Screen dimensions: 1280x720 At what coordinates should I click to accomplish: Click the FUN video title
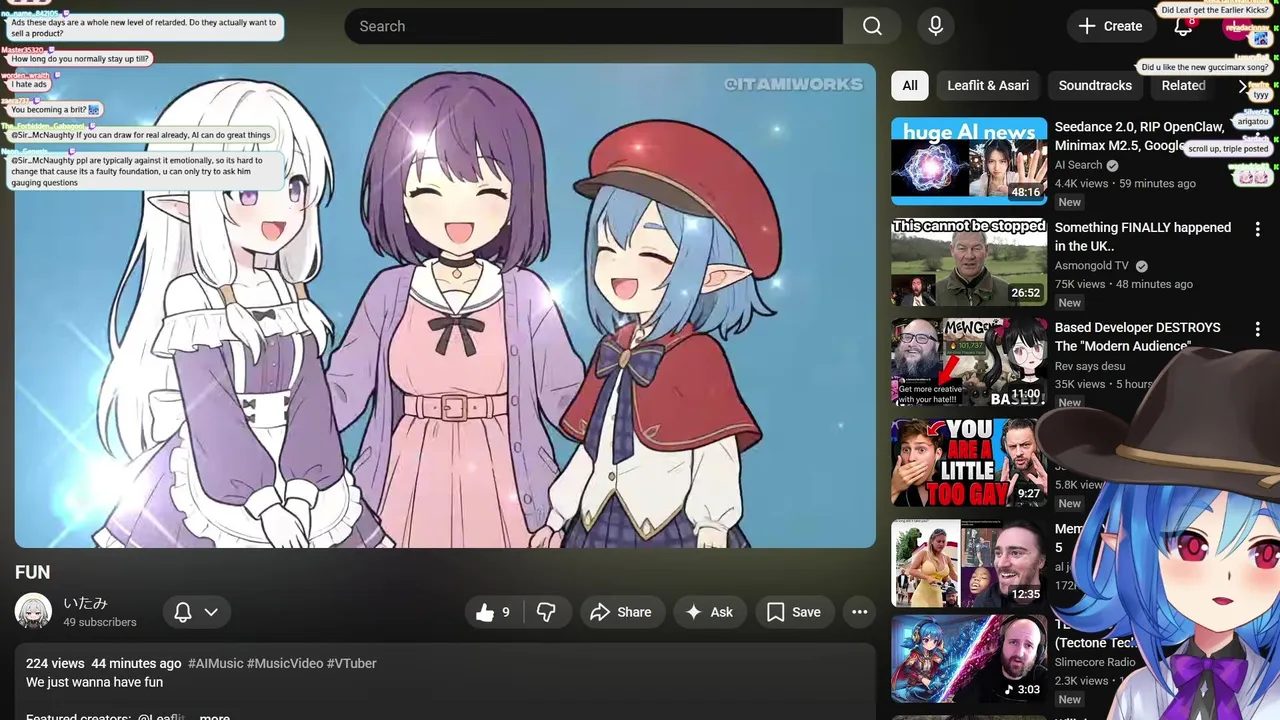point(32,572)
